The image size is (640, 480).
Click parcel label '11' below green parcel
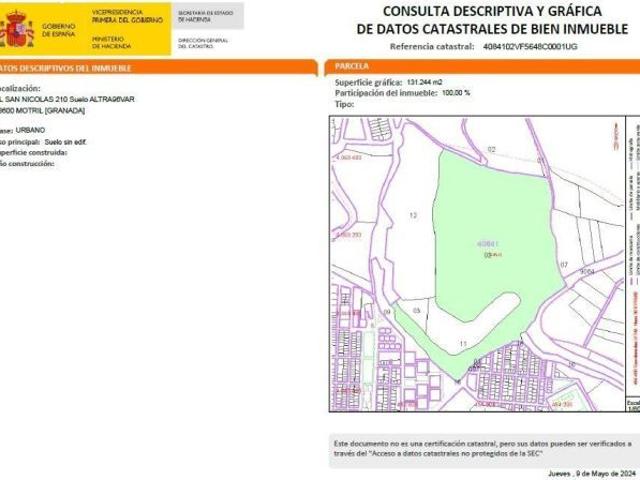point(463,344)
